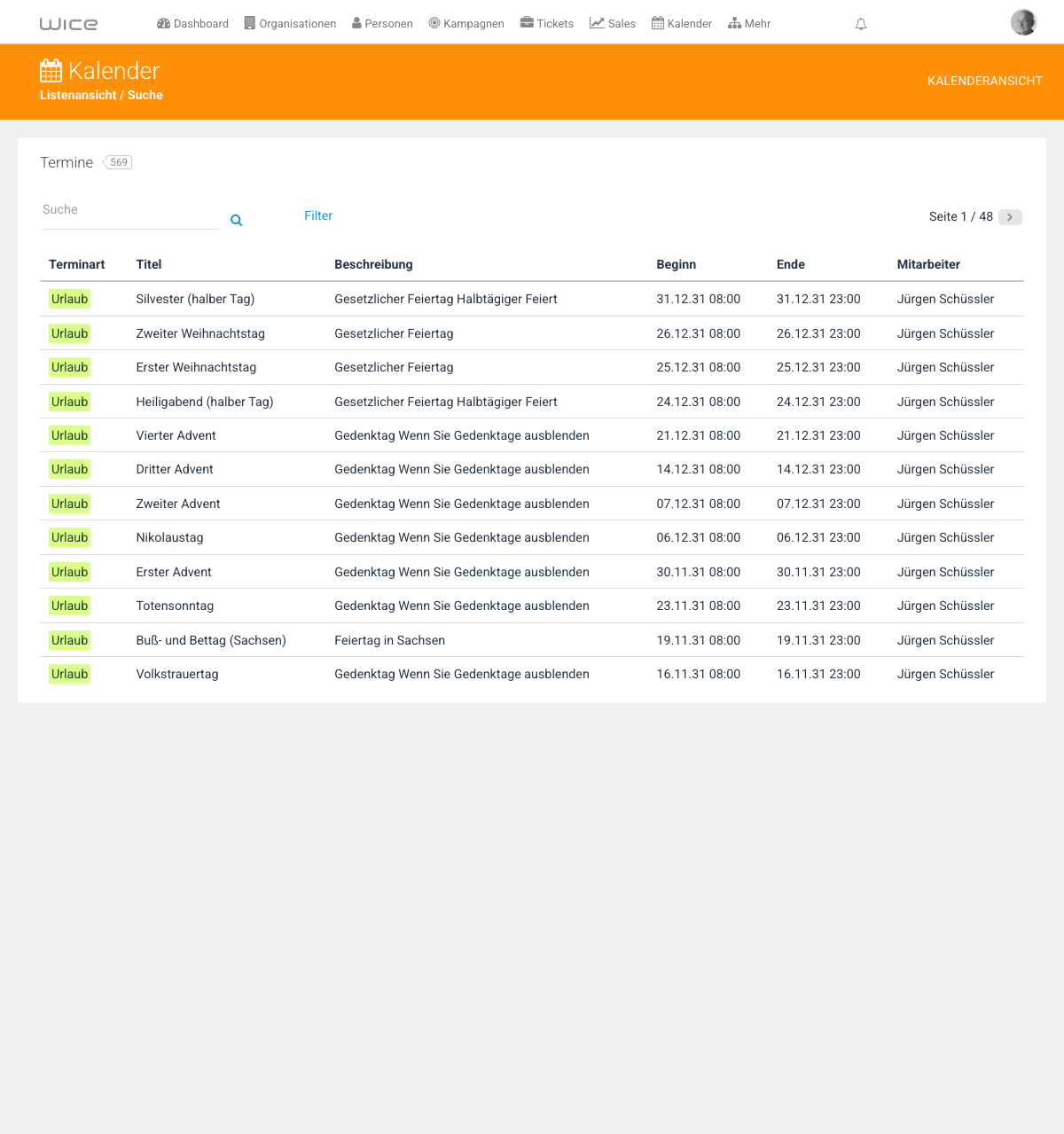
Task: Click description 'Feiertag in Sachsen'
Action: (389, 640)
